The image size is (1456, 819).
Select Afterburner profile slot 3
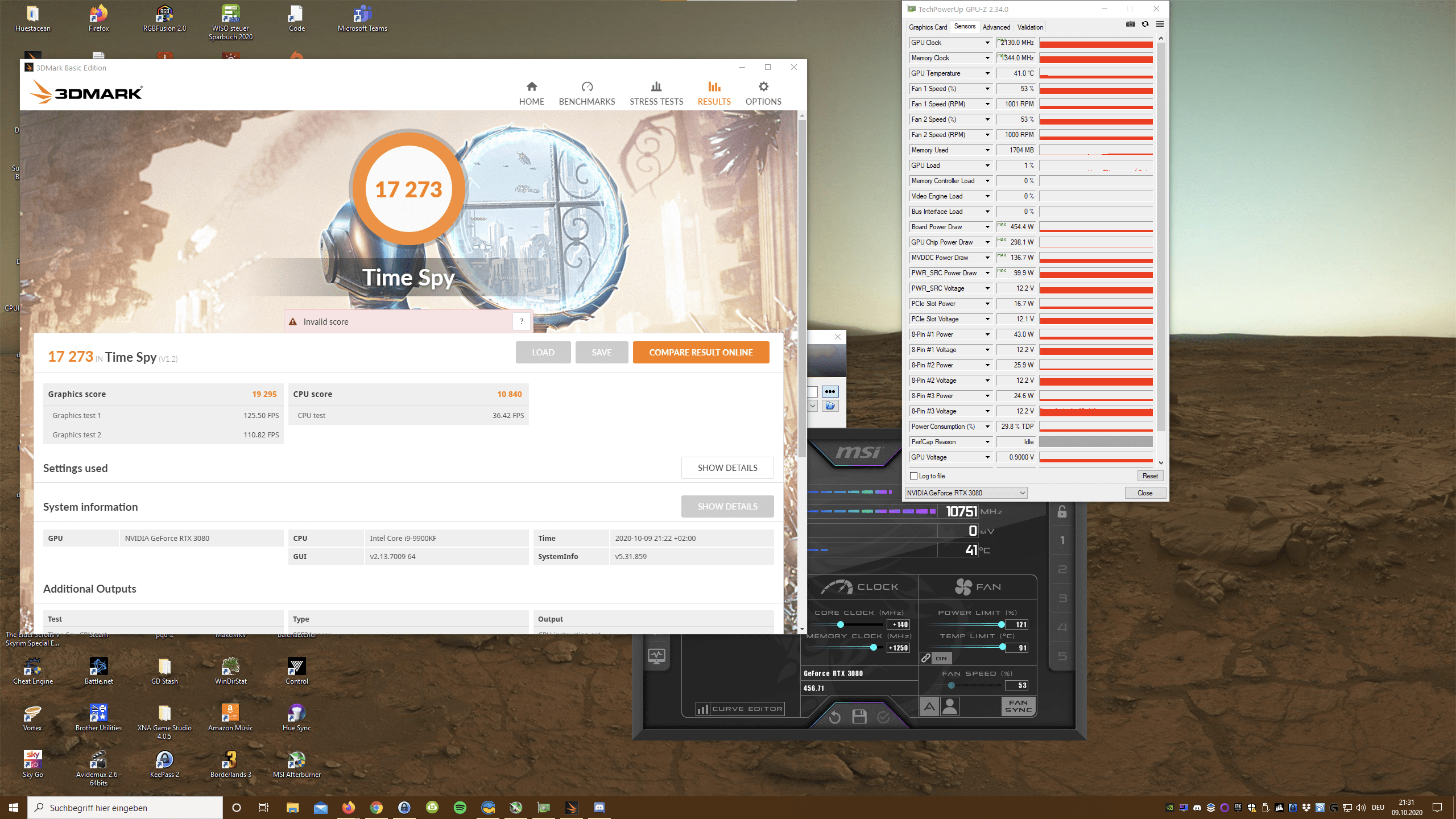tap(1062, 598)
